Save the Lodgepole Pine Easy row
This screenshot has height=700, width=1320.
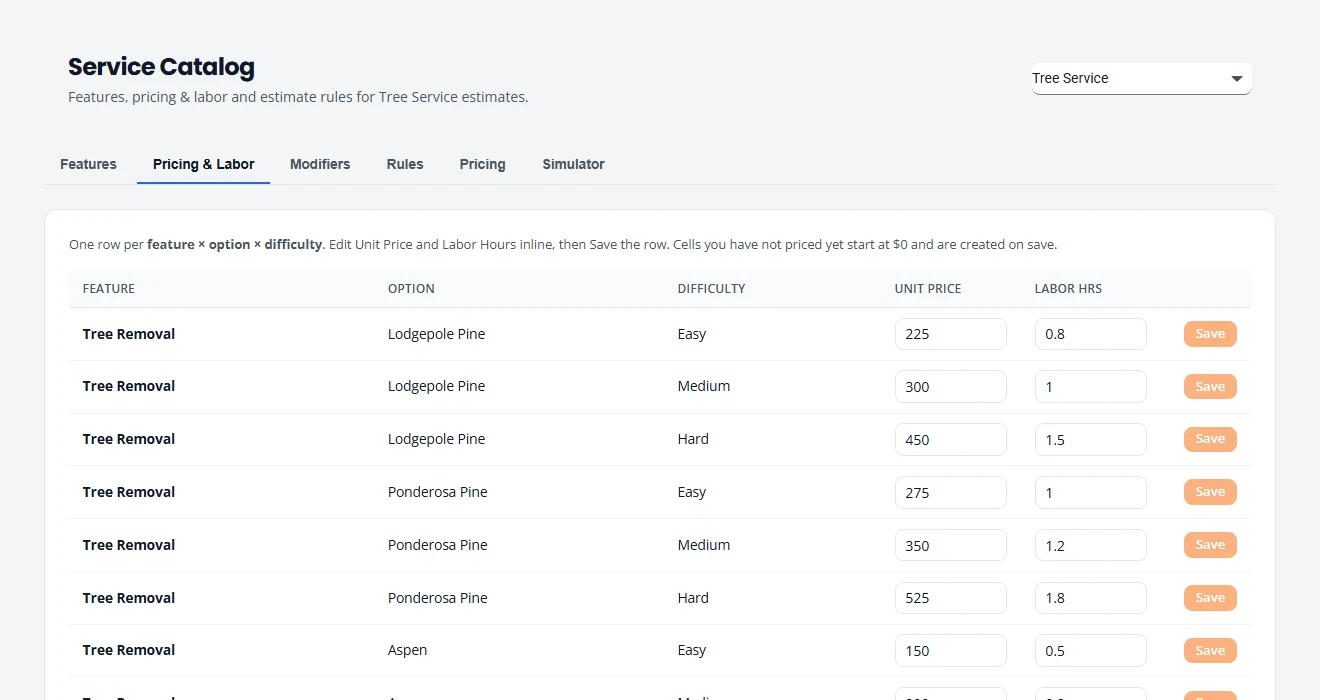(x=1210, y=334)
